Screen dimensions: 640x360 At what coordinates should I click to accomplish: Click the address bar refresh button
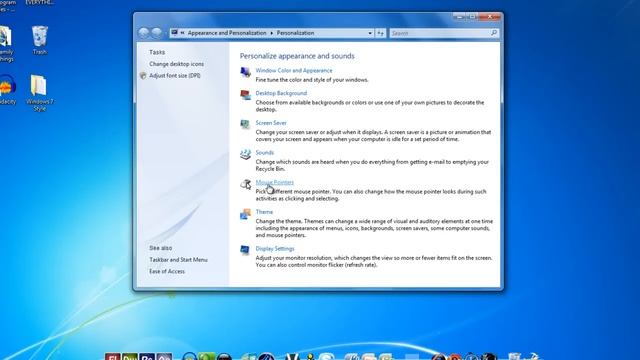point(380,33)
